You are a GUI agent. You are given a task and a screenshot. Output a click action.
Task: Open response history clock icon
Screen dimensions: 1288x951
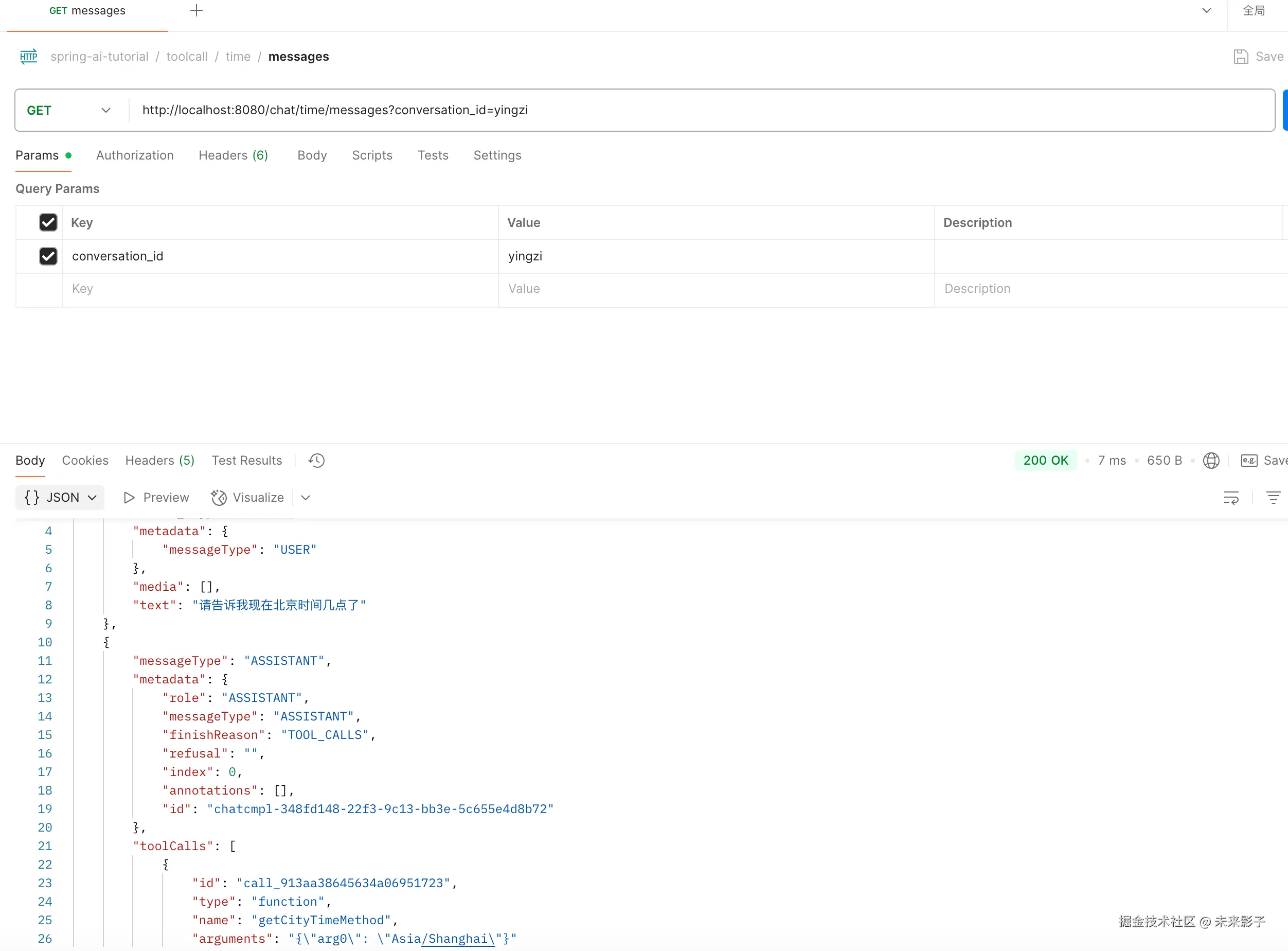click(x=316, y=461)
